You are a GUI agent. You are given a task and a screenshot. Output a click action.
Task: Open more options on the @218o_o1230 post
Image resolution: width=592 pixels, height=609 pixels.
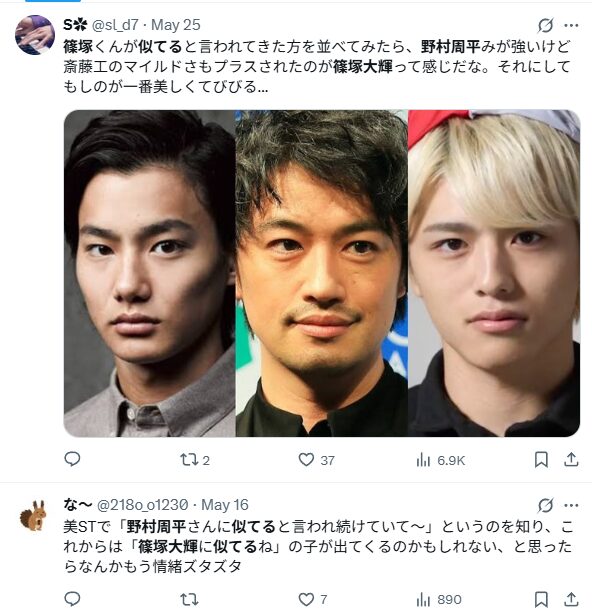571,505
